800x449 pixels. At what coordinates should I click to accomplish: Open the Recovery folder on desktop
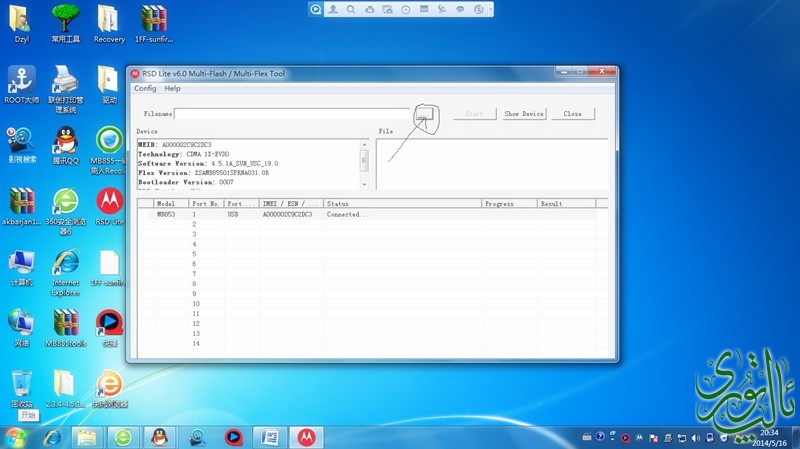coord(109,23)
